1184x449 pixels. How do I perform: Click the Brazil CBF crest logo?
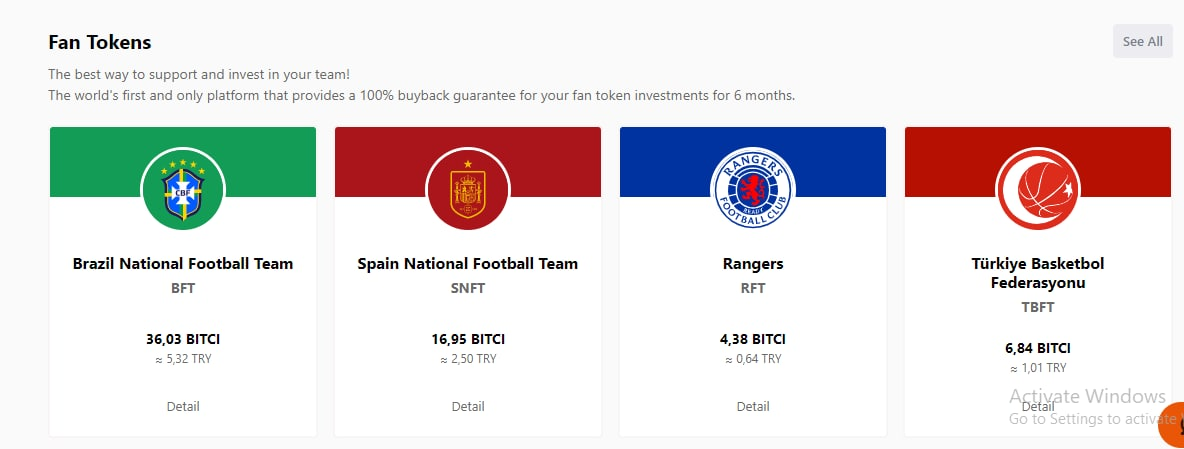183,189
